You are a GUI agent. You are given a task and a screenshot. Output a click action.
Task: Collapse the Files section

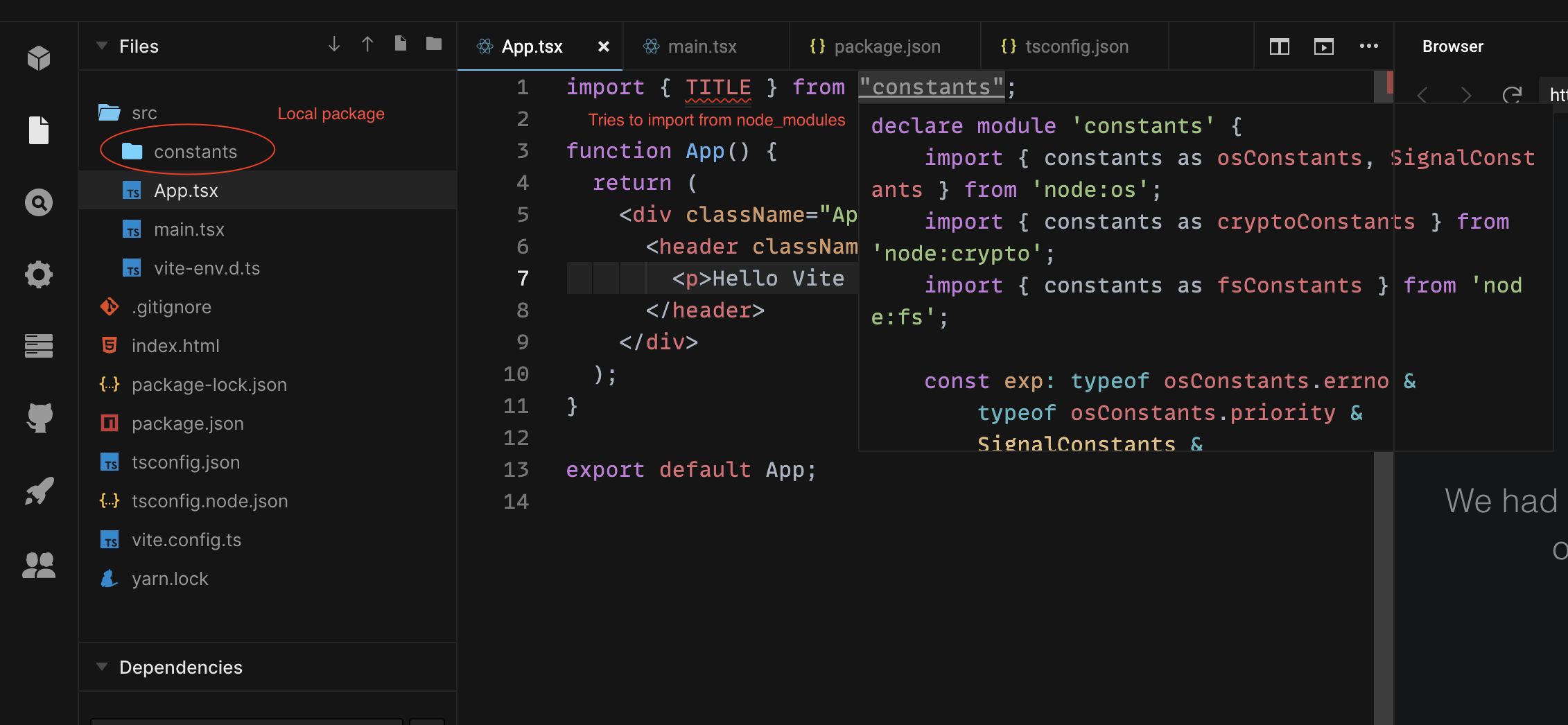pyautogui.click(x=101, y=45)
